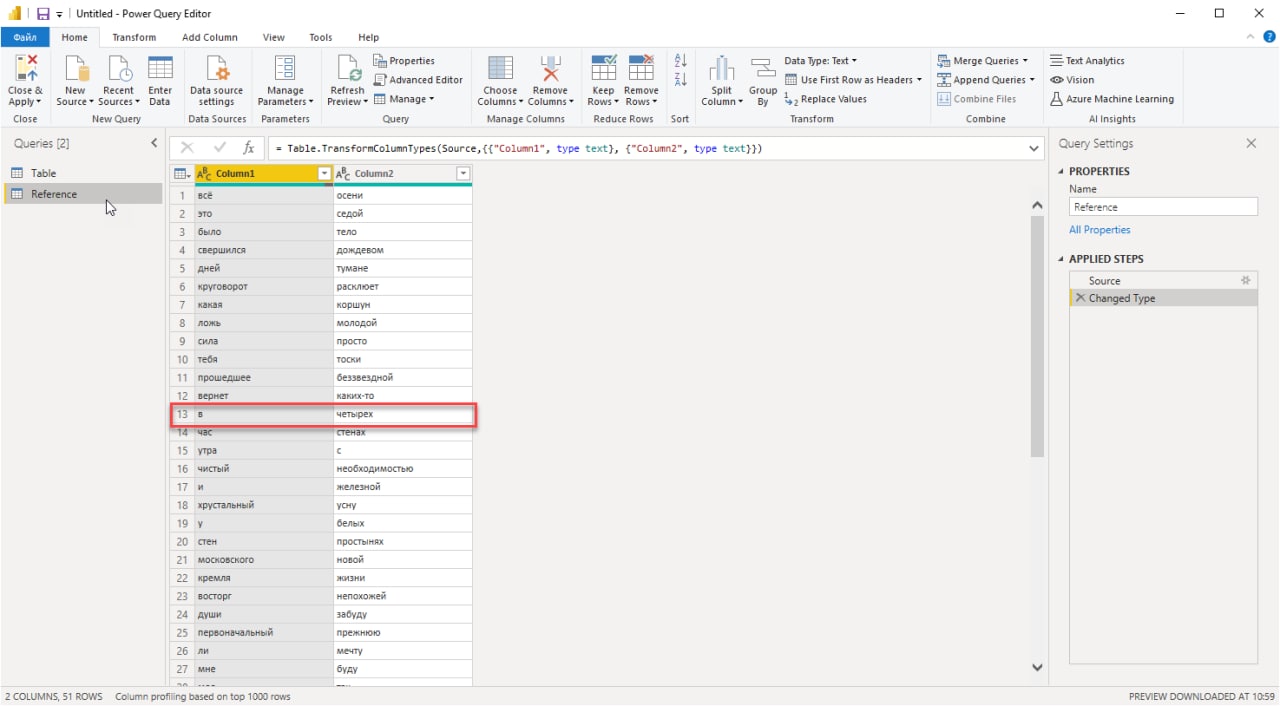The height and width of the screenshot is (706, 1280).
Task: Open the Merge Queries dropdown
Action: (983, 61)
